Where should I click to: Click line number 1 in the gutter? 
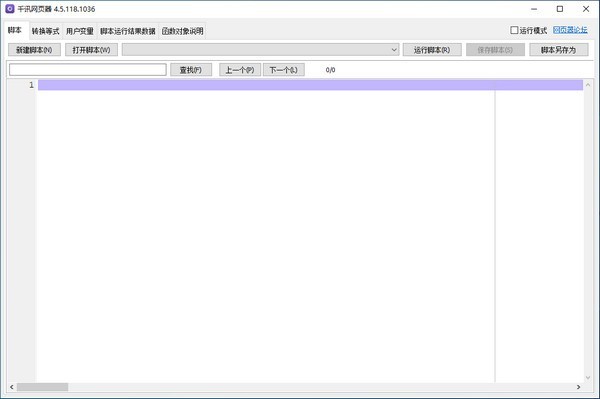tap(31, 85)
